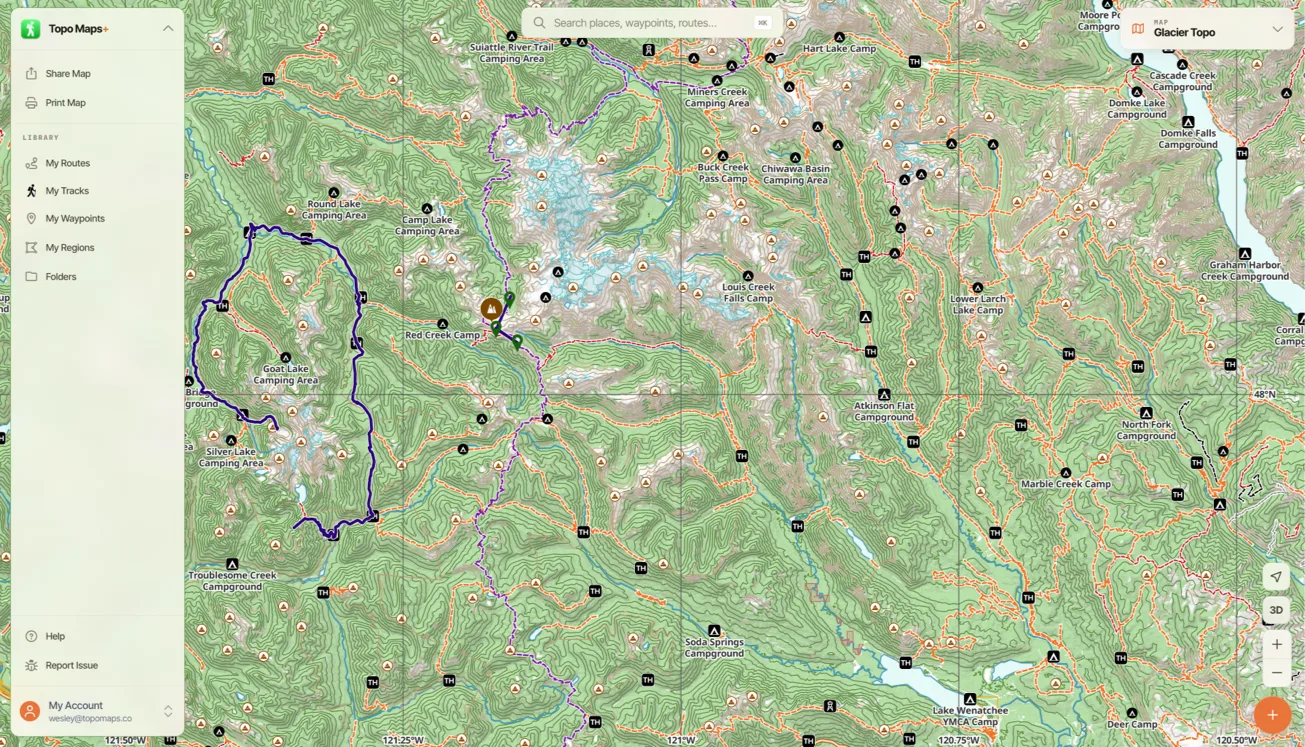Click Cascade Creek Campground label
Image resolution: width=1305 pixels, height=747 pixels.
tap(1182, 81)
